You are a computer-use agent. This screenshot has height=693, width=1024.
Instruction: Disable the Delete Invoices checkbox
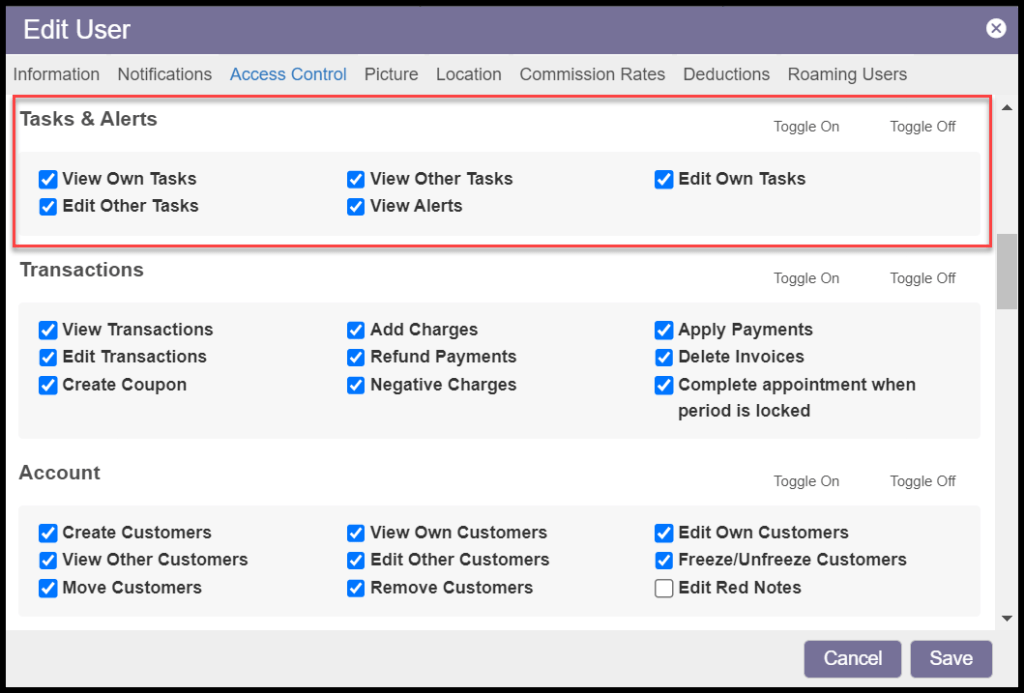pyautogui.click(x=664, y=357)
